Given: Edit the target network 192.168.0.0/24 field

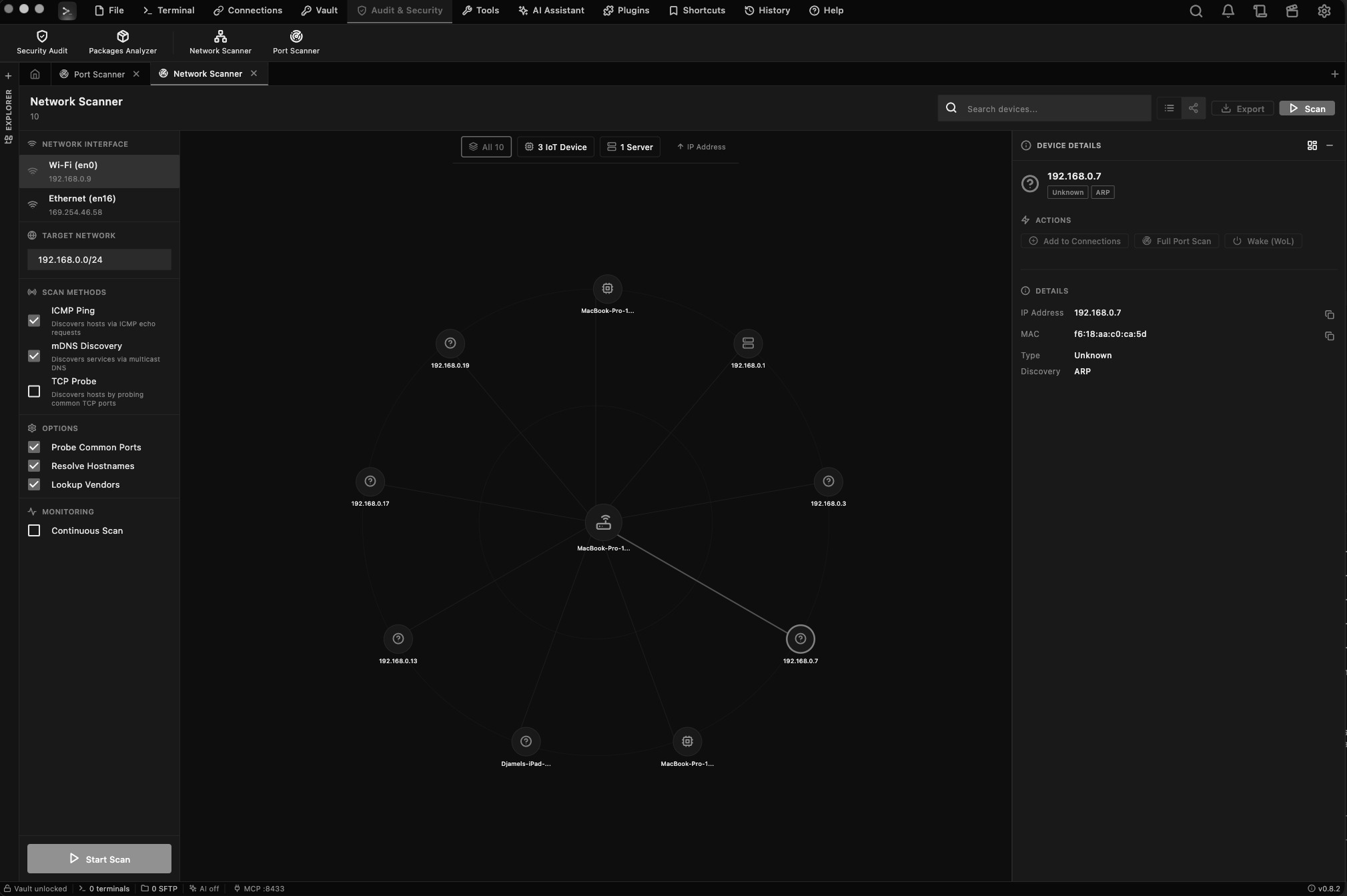Looking at the screenshot, I should [x=99, y=260].
